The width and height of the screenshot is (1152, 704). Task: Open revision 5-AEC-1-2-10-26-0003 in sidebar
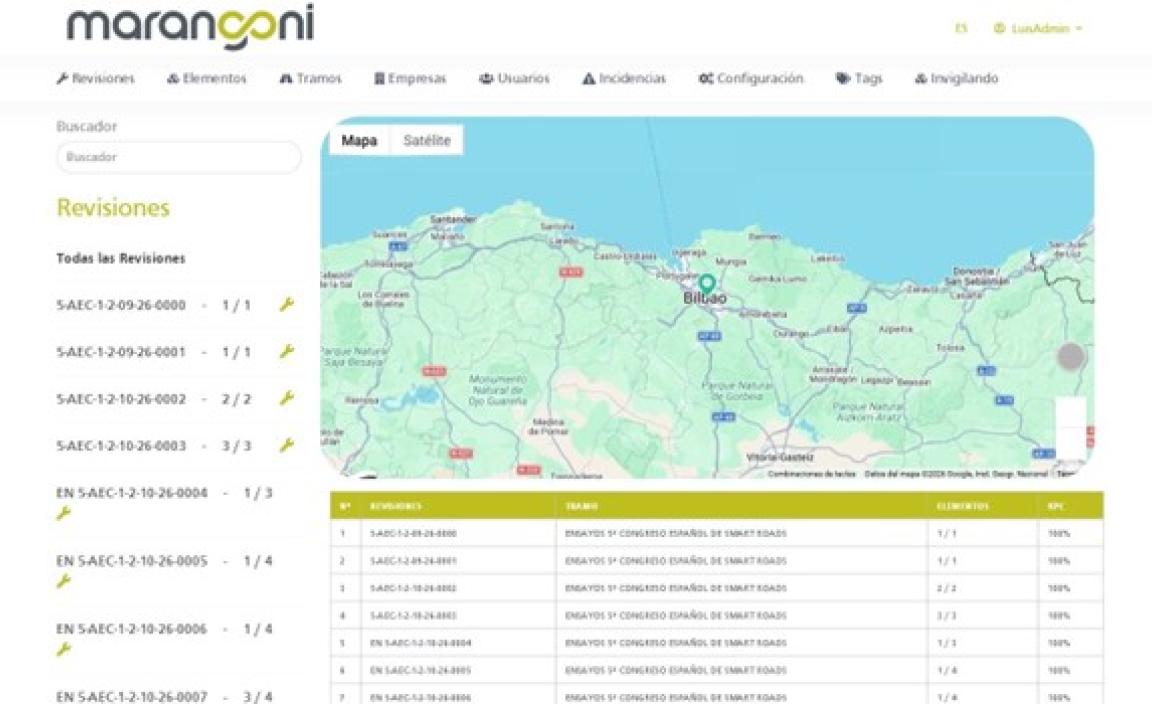coord(121,445)
